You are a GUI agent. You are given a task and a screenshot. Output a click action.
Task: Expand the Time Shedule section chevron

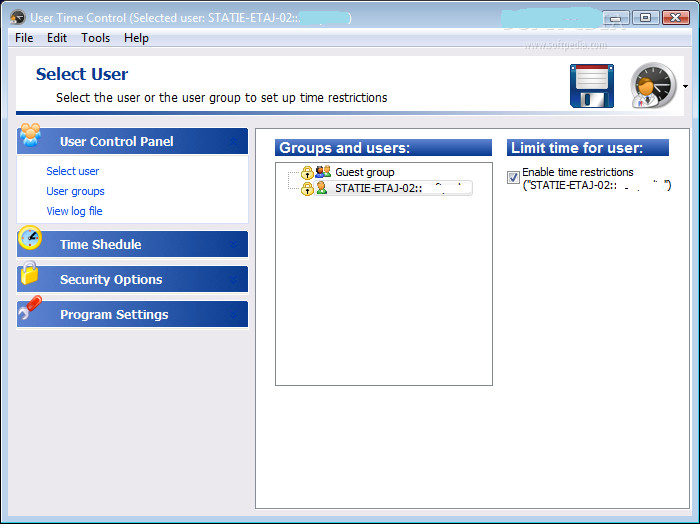233,245
